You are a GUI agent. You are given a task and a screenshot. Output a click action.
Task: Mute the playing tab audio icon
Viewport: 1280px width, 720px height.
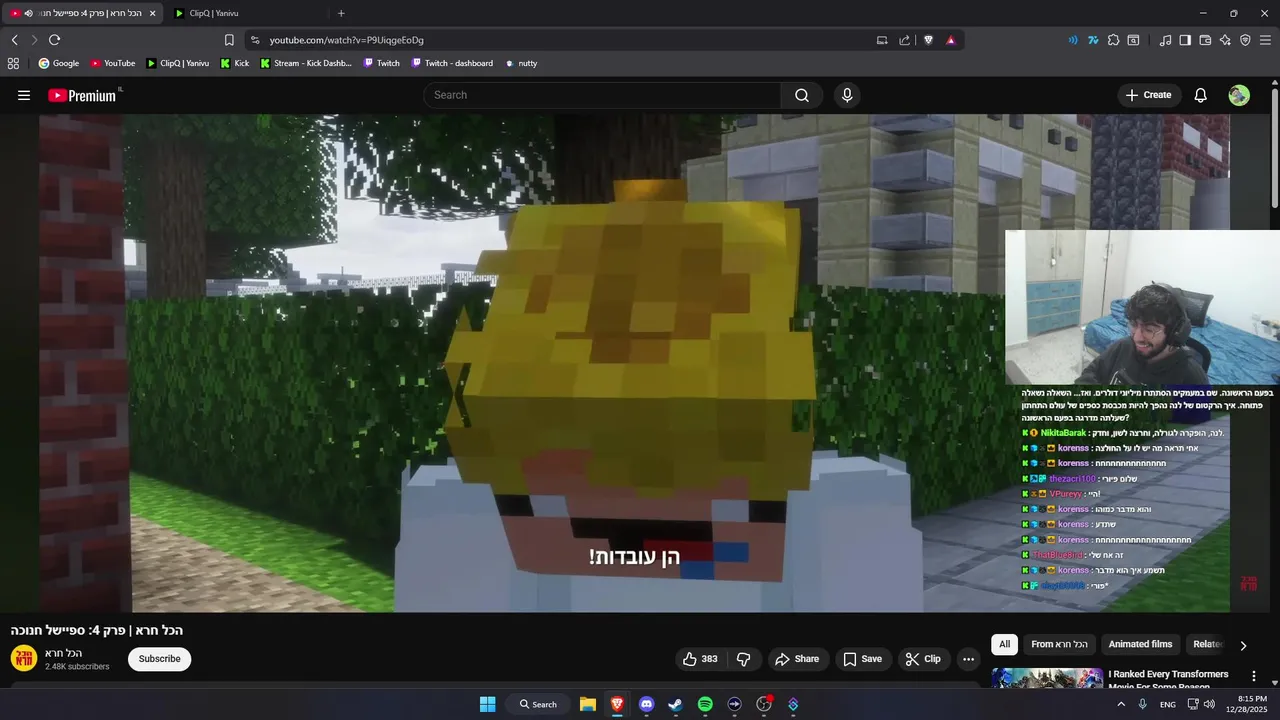pos(28,13)
